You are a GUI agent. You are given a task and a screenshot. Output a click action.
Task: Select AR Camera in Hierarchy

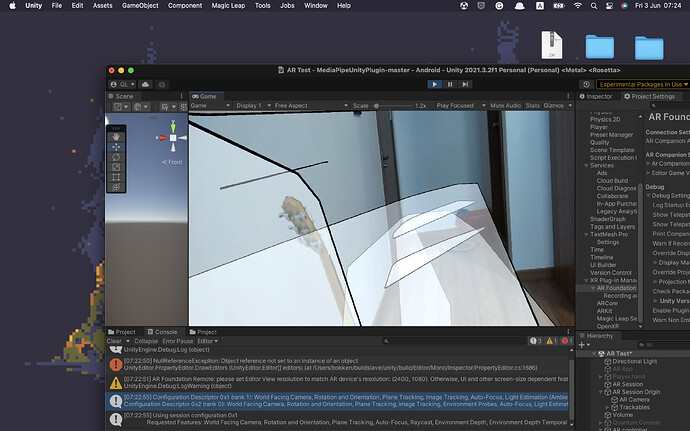pos(634,400)
